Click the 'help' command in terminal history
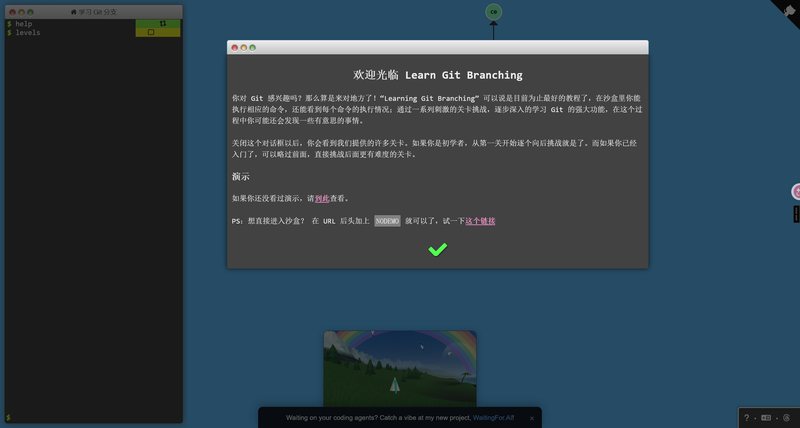The width and height of the screenshot is (800, 428). tap(23, 24)
